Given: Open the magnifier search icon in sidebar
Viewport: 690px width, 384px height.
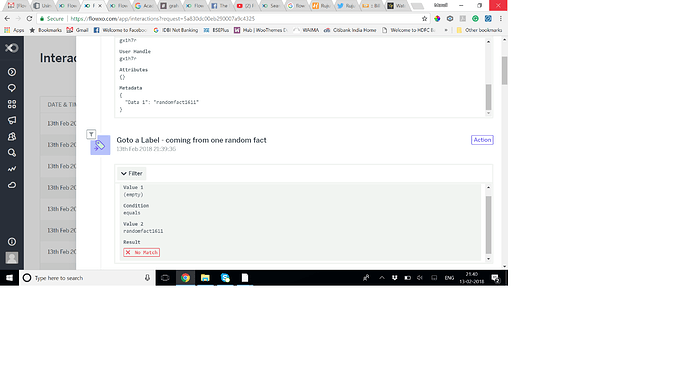Looking at the screenshot, I should click(x=12, y=153).
